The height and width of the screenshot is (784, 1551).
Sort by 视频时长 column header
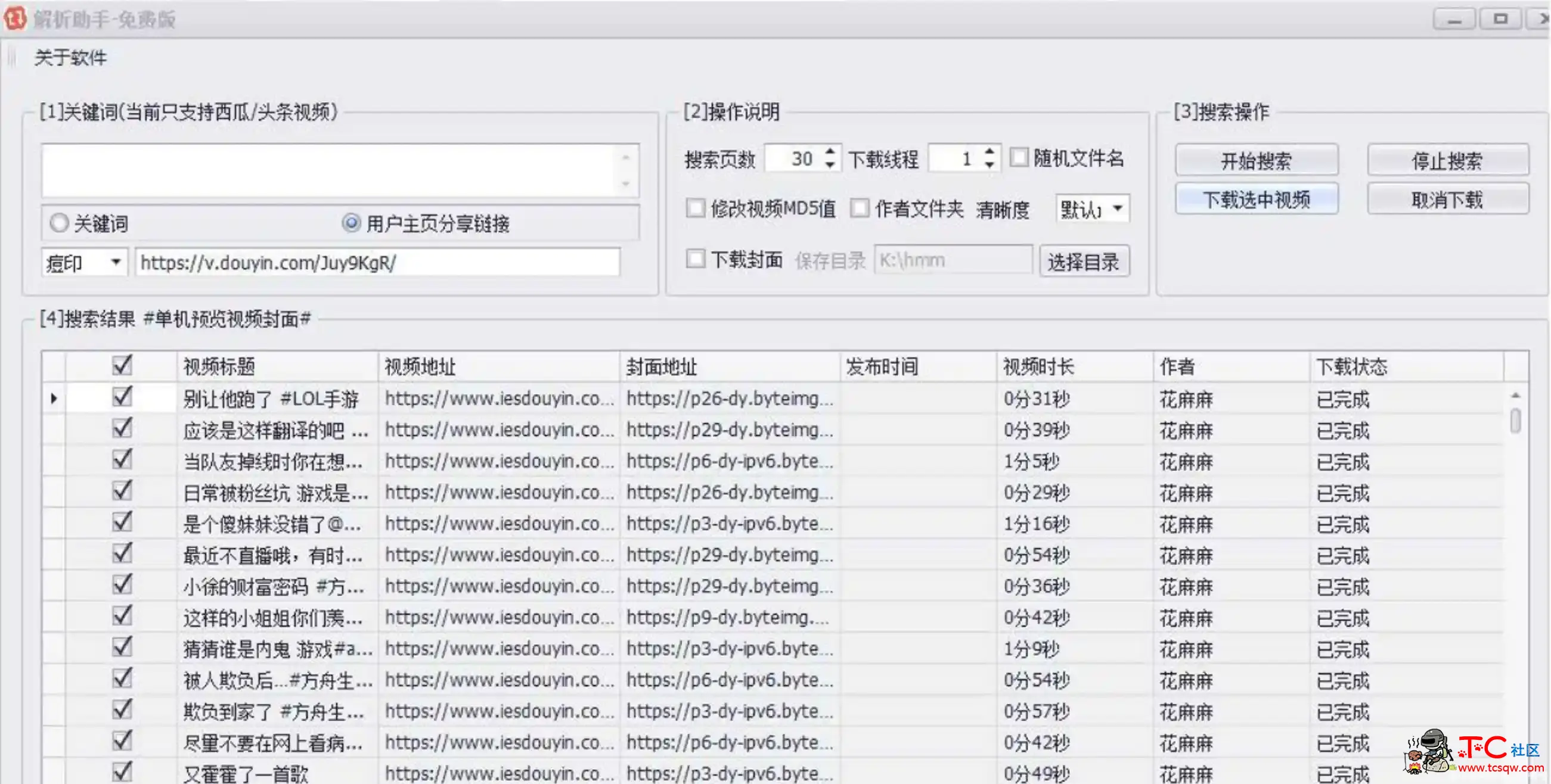[1075, 366]
